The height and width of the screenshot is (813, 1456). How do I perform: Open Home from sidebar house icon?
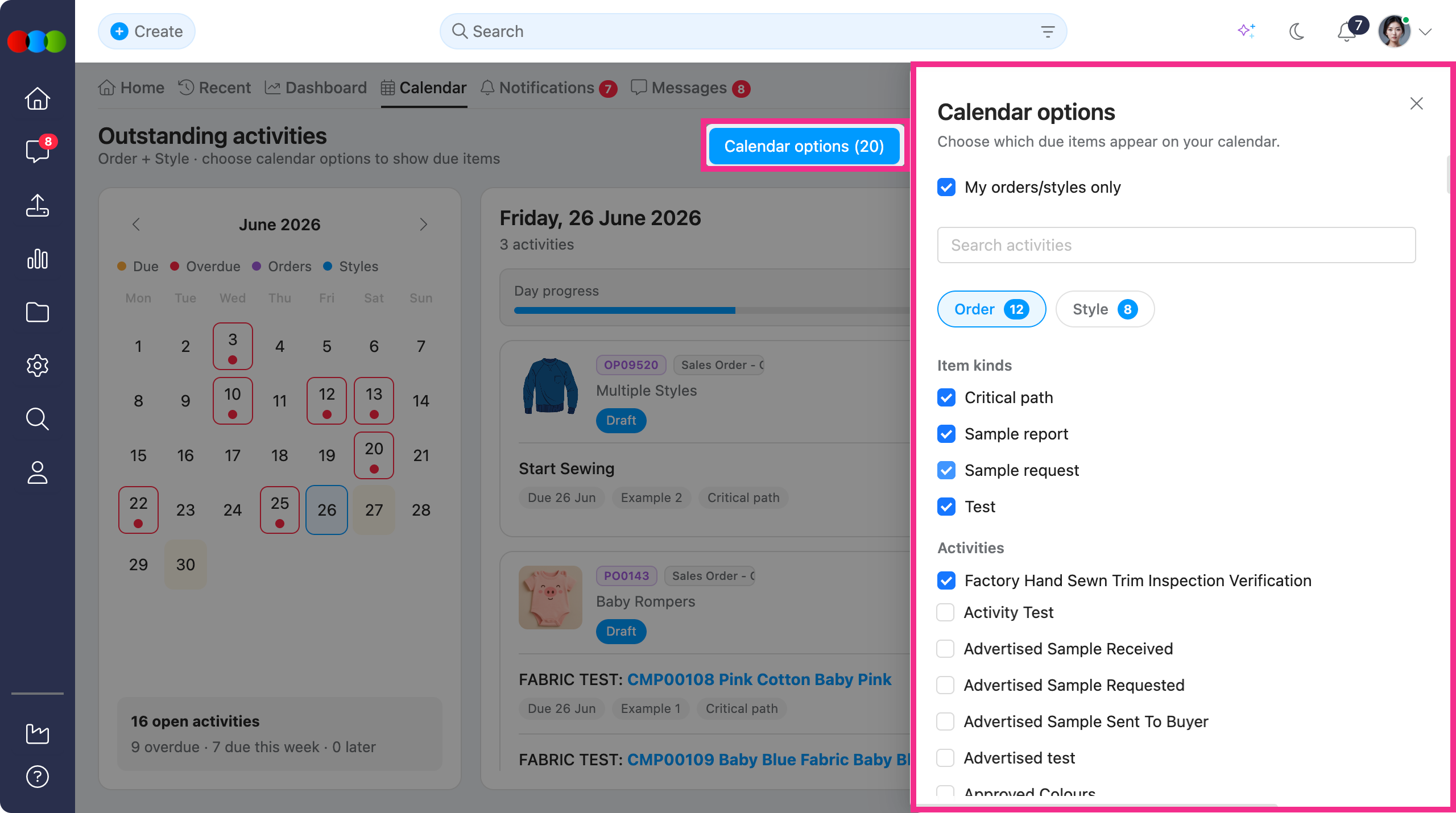[x=38, y=98]
